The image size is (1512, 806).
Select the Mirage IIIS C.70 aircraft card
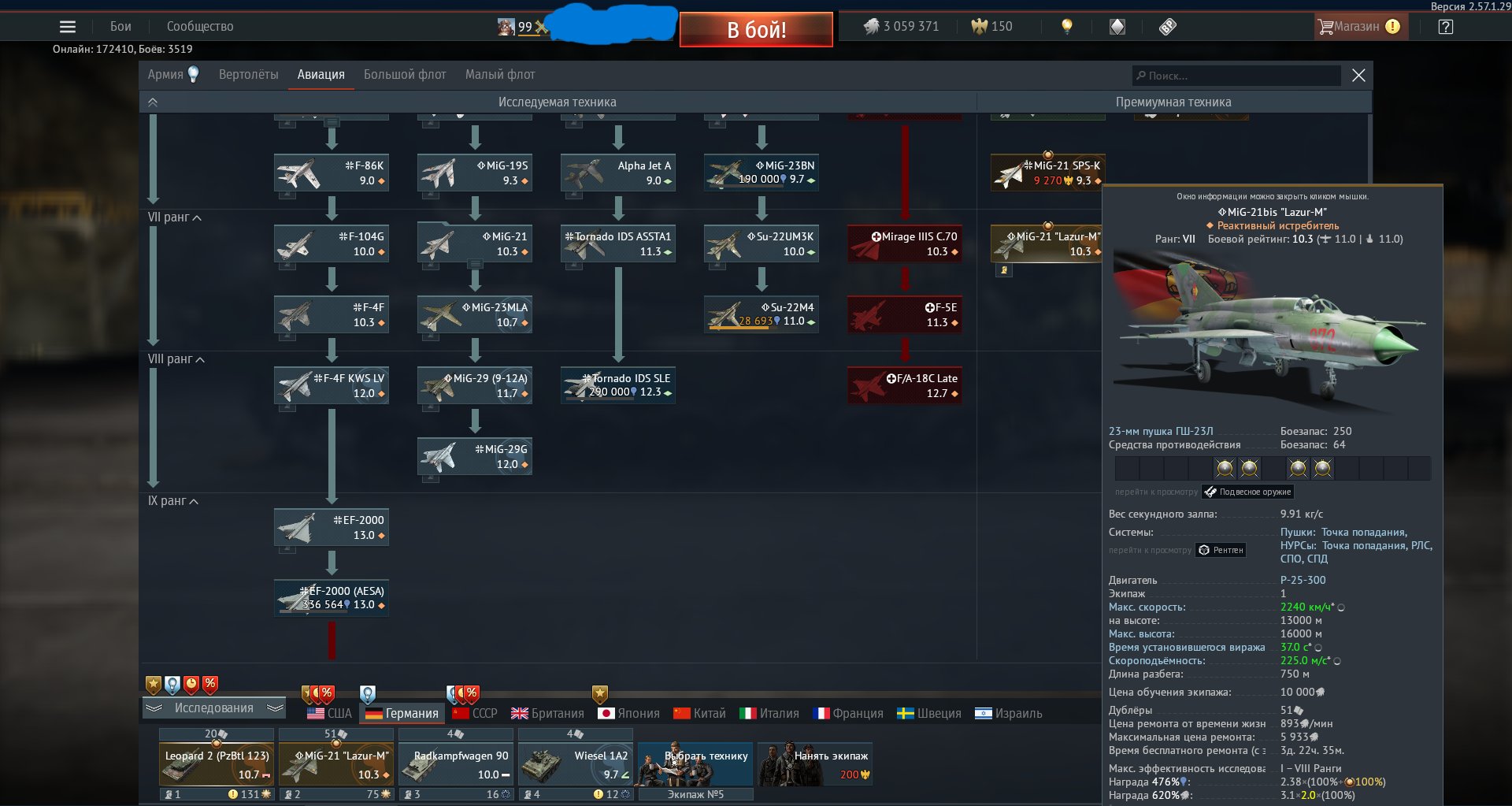[x=905, y=244]
